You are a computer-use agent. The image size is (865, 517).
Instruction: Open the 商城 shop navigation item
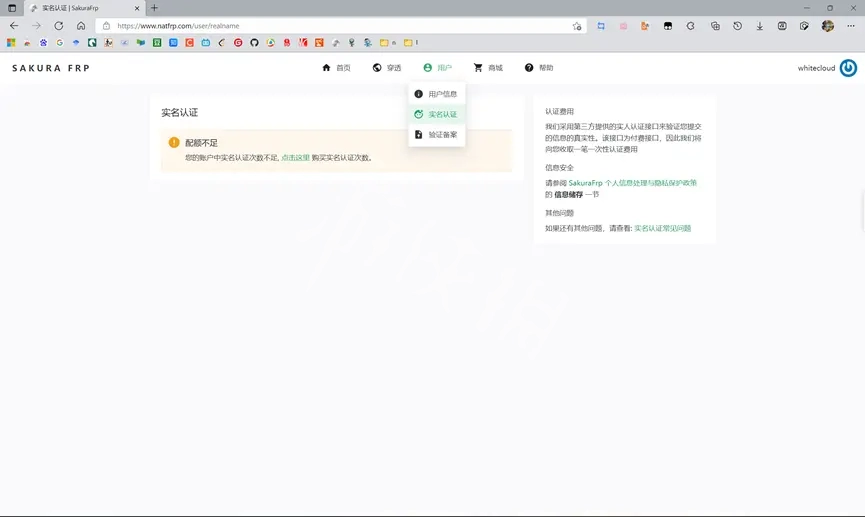pyautogui.click(x=488, y=68)
